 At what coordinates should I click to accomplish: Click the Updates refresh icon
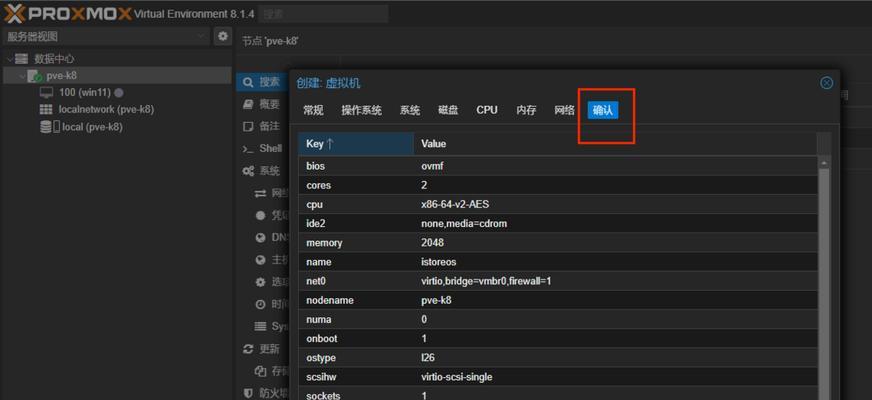248,349
